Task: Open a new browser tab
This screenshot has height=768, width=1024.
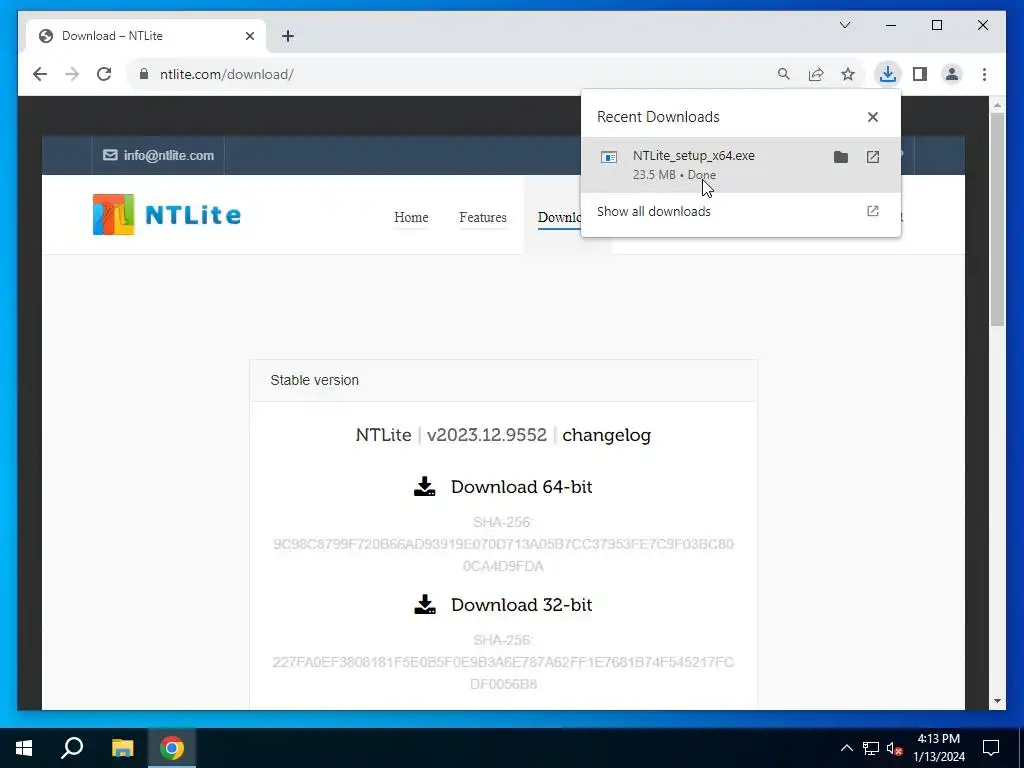Action: (288, 36)
